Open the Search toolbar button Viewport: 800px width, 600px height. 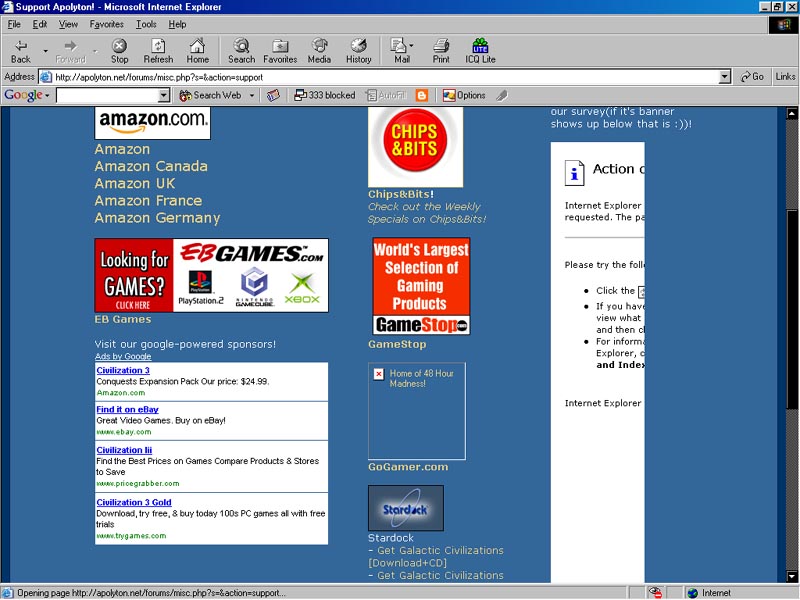pos(241,51)
